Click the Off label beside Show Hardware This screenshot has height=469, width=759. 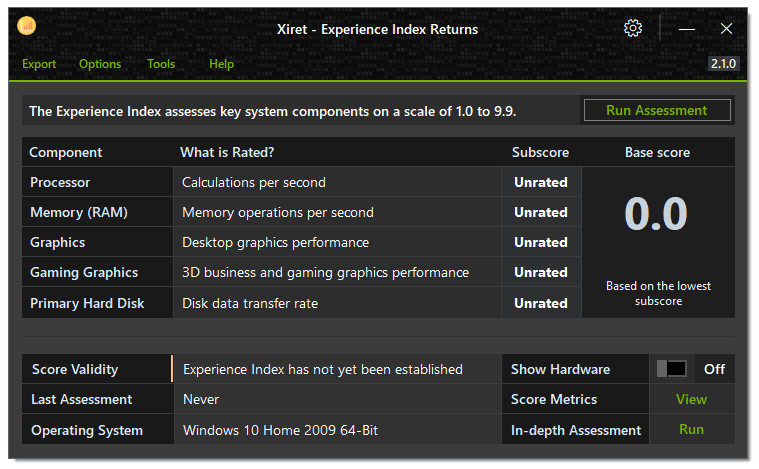point(714,369)
